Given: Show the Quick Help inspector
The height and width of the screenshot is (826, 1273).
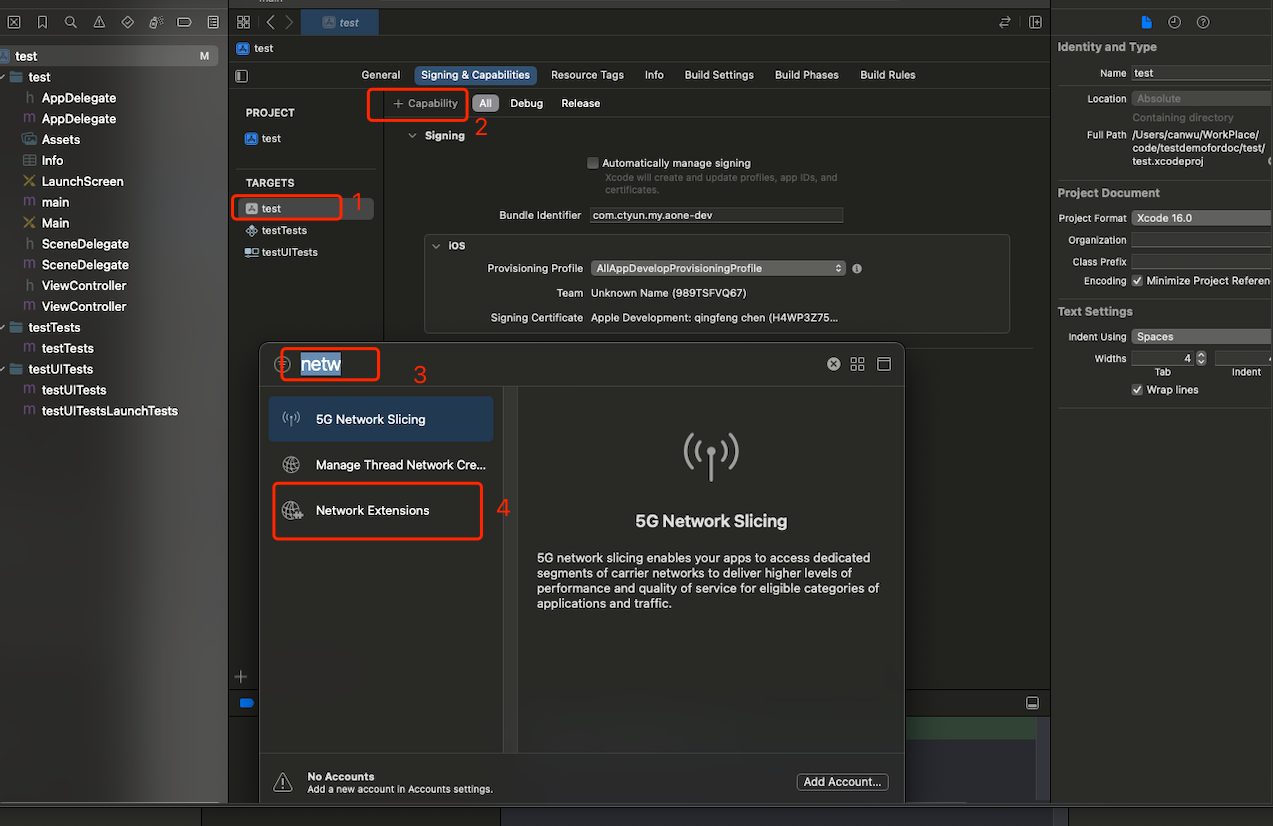Looking at the screenshot, I should [x=1203, y=22].
